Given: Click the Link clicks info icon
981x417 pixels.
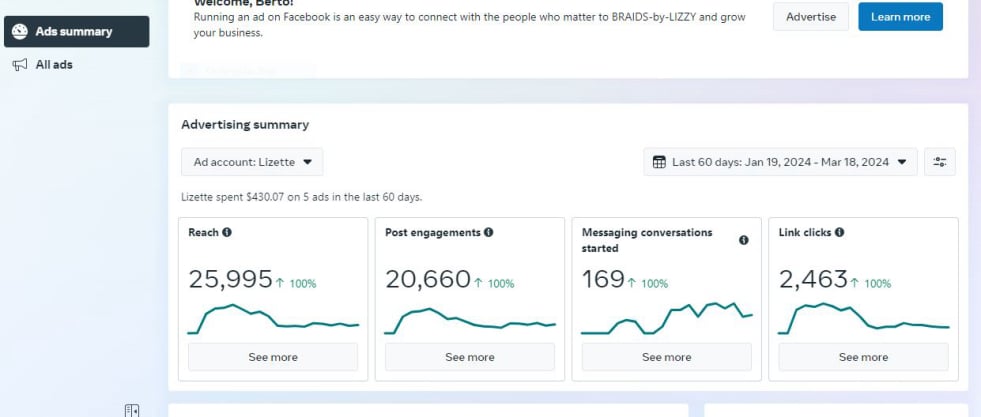Looking at the screenshot, I should [x=839, y=232].
